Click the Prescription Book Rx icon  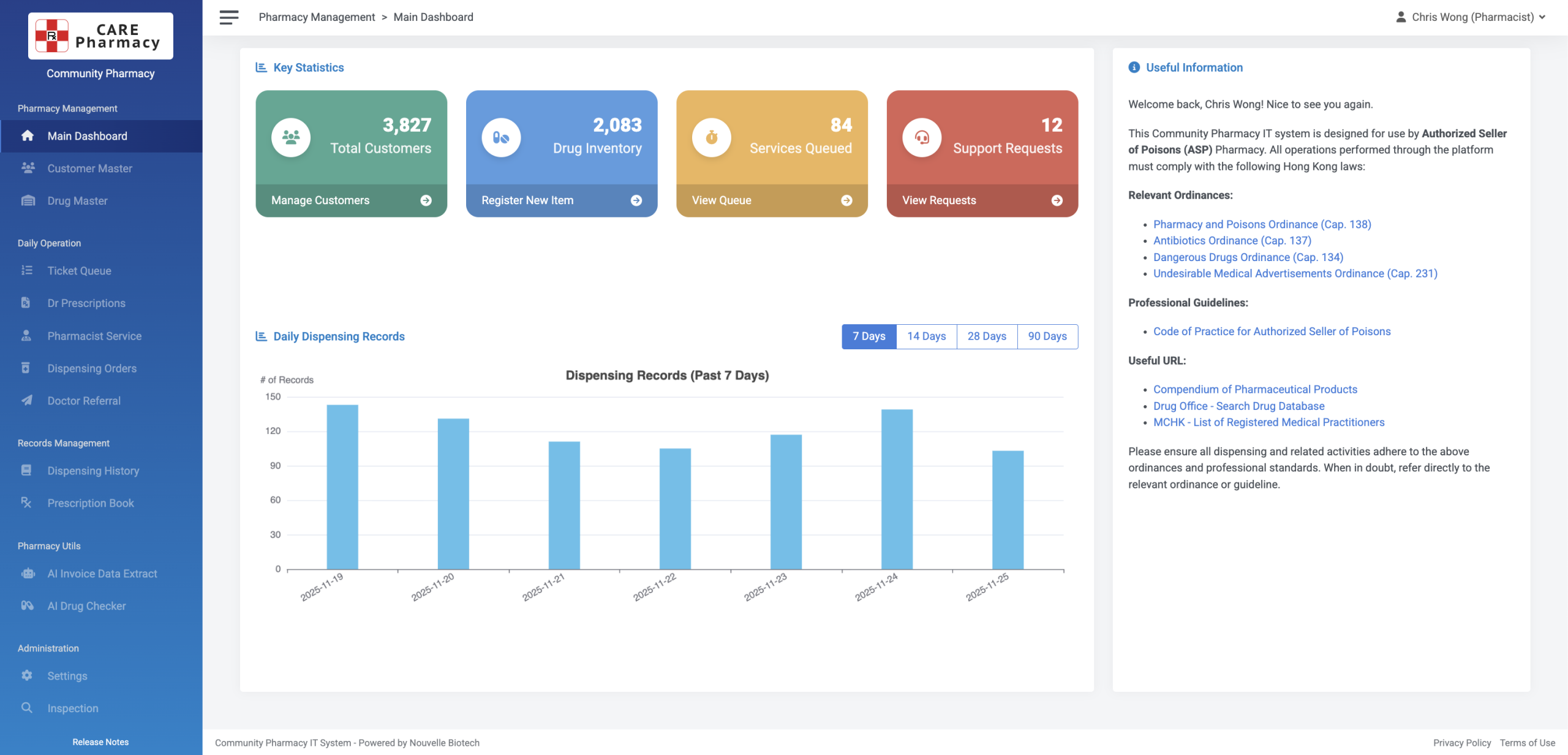26,503
